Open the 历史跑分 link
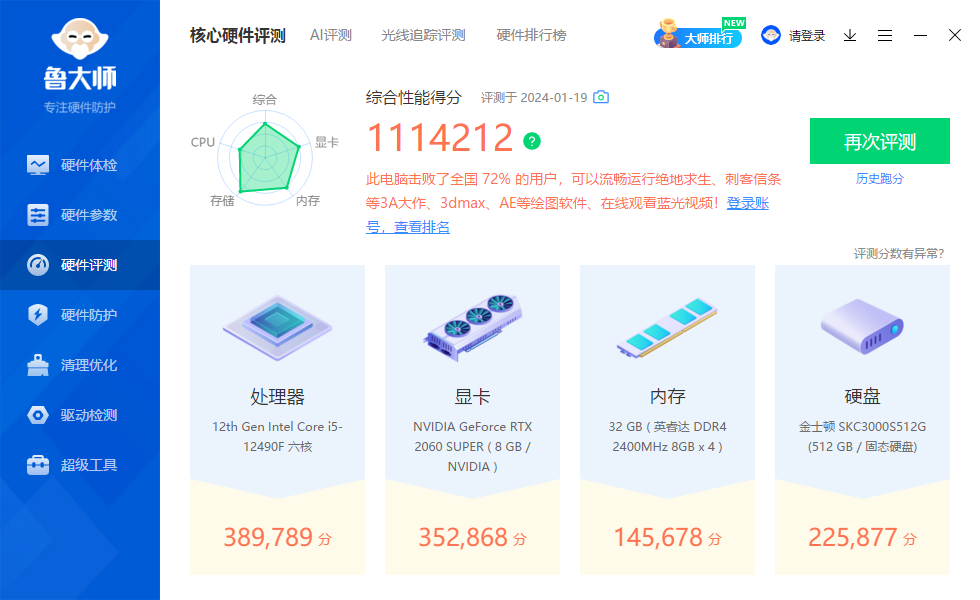 pos(879,179)
